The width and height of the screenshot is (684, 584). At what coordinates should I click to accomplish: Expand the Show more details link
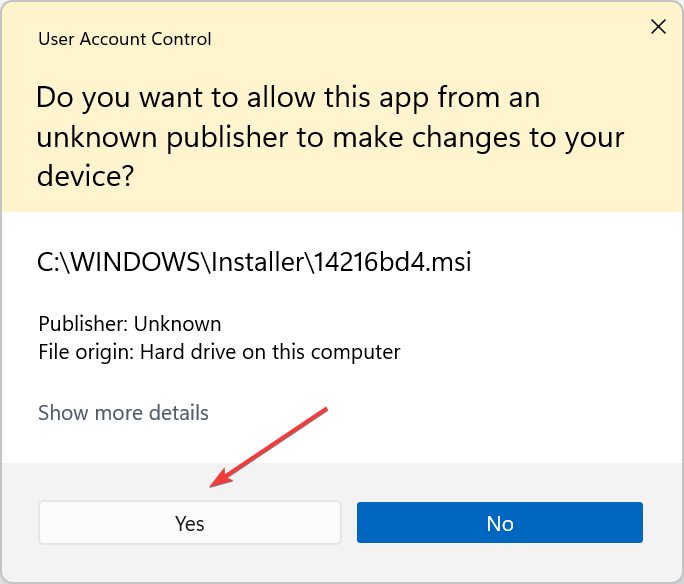coord(123,412)
